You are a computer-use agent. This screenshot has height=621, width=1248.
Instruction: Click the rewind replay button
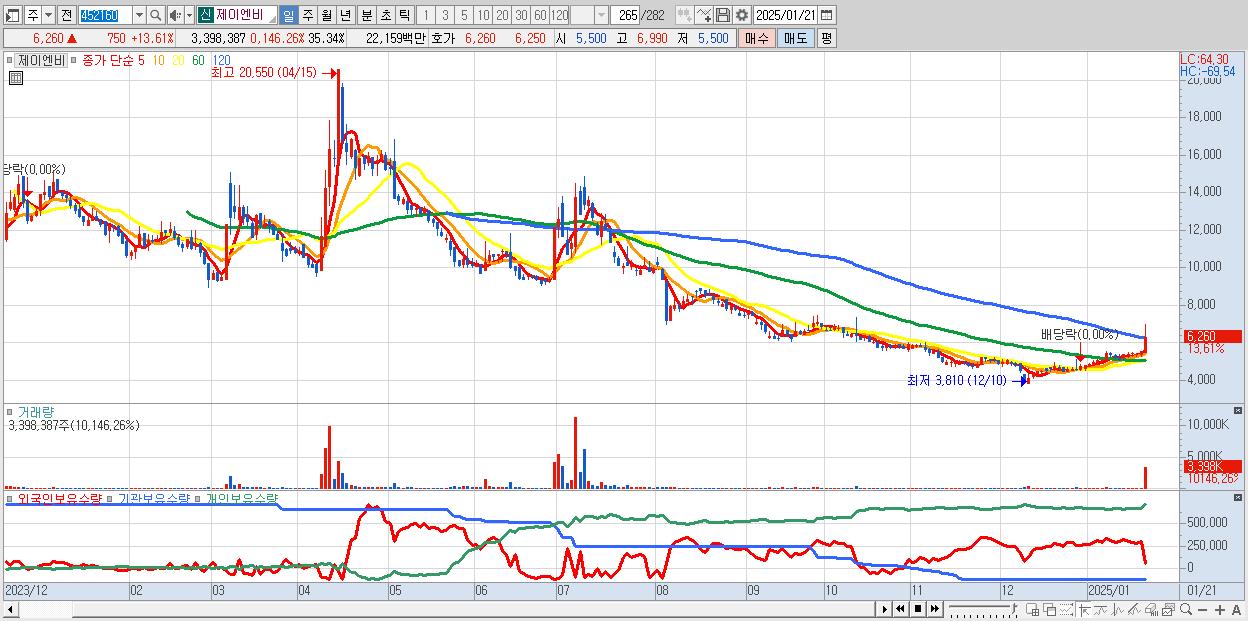901,609
